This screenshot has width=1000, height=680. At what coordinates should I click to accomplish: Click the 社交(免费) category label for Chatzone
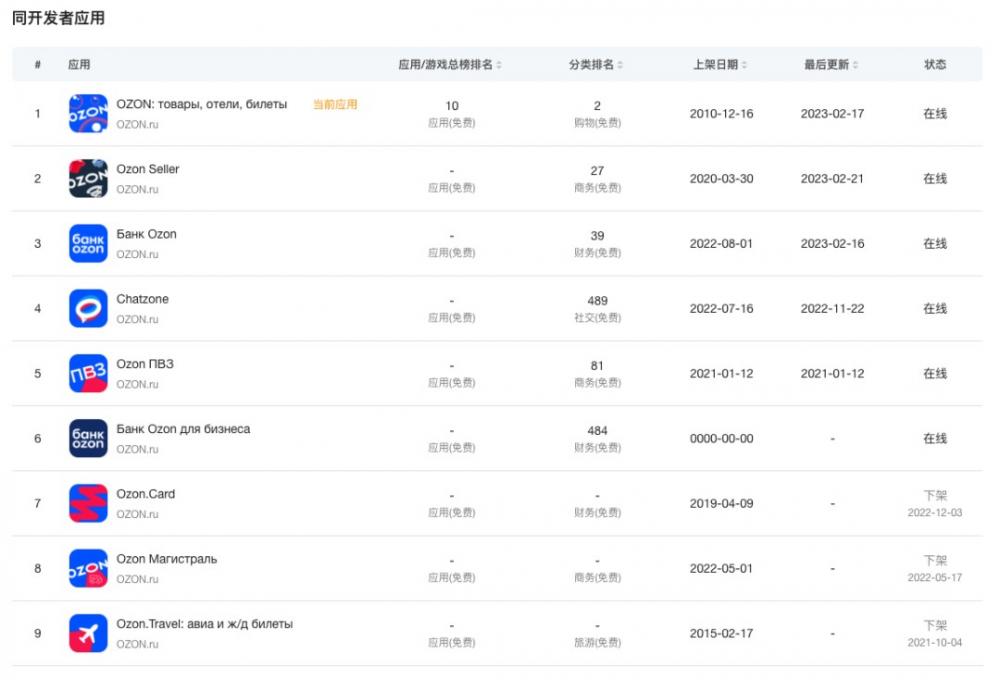(597, 318)
